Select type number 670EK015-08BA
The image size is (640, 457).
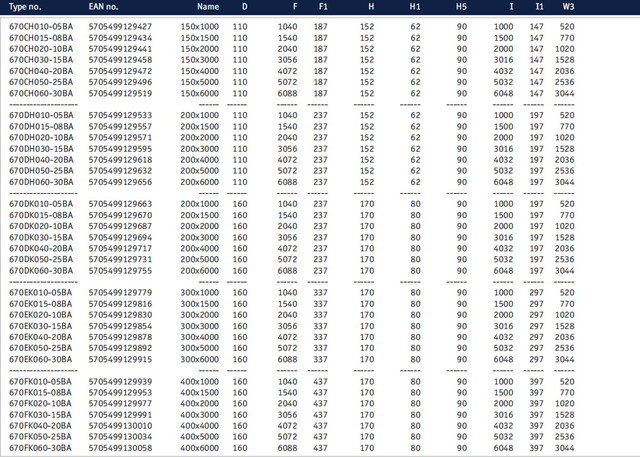click(40, 304)
